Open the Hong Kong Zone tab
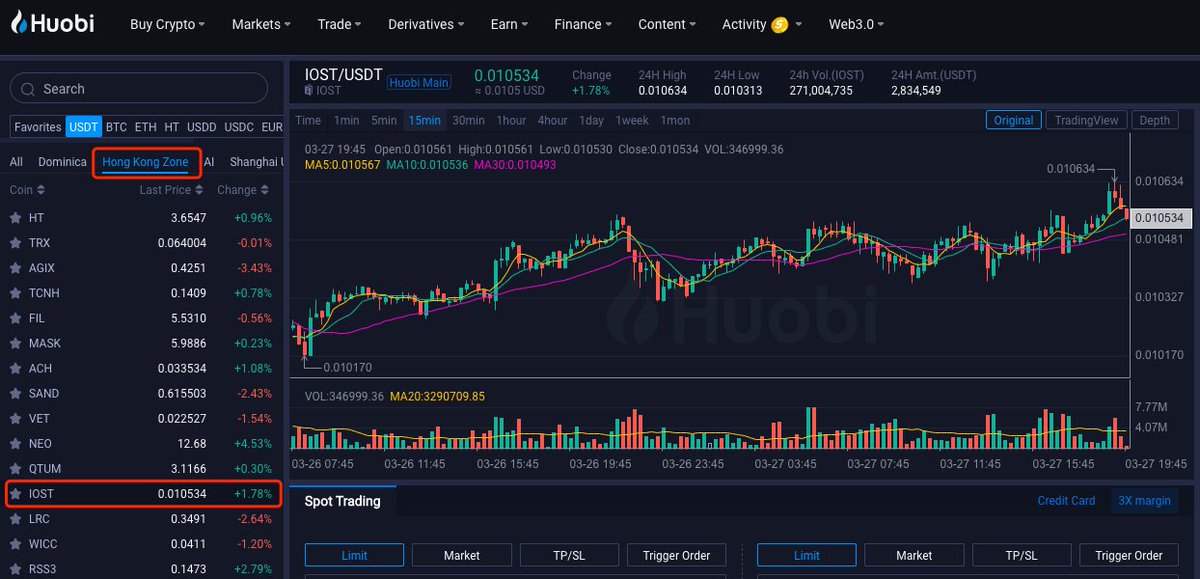This screenshot has height=579, width=1200. 146,161
